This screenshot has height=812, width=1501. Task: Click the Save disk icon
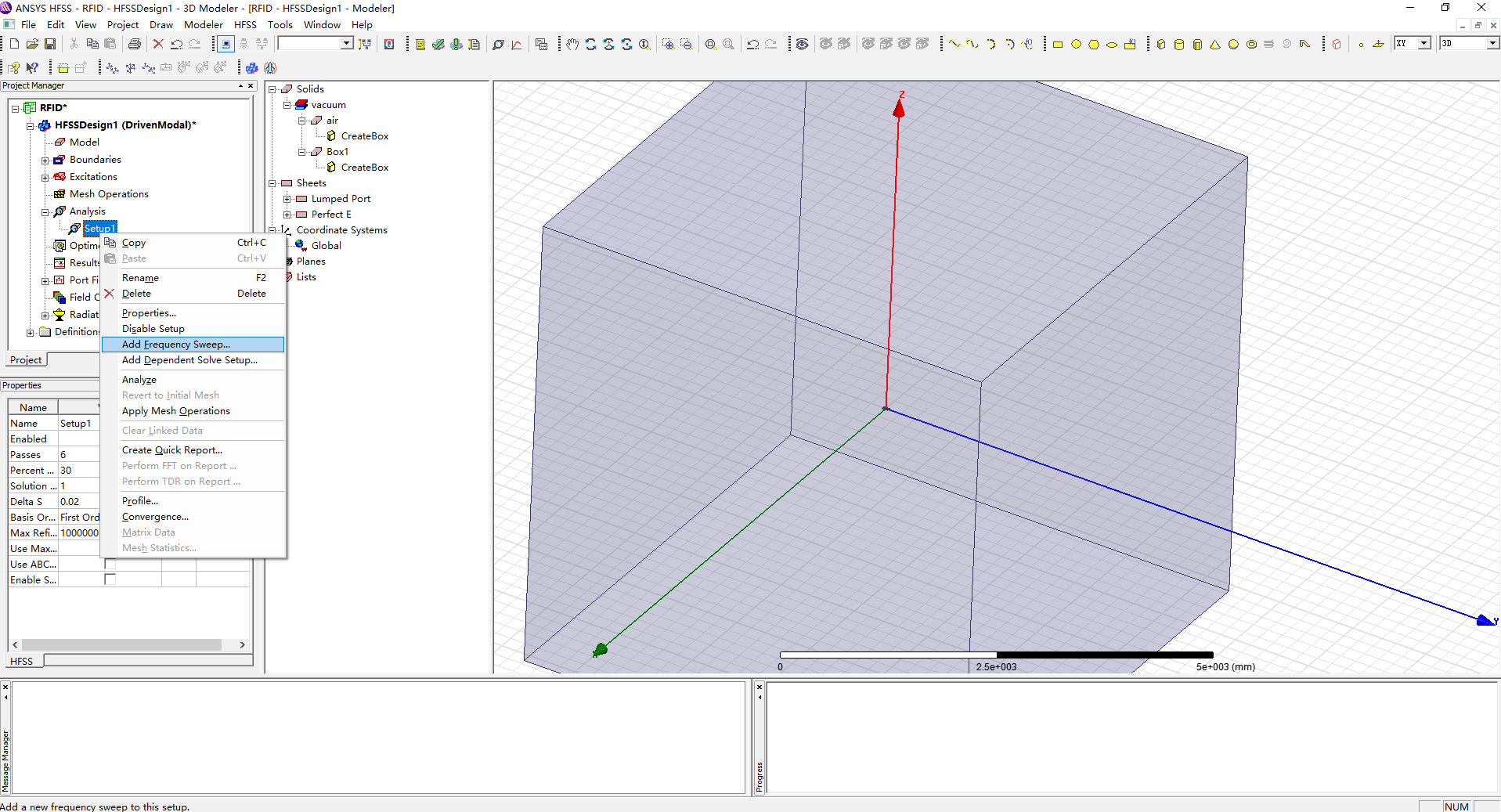click(50, 45)
